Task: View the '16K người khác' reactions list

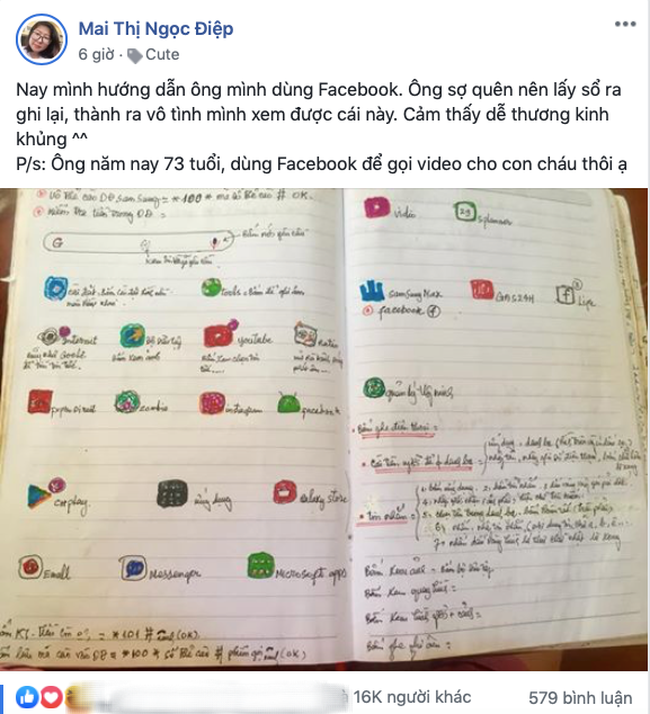Action: click(412, 697)
